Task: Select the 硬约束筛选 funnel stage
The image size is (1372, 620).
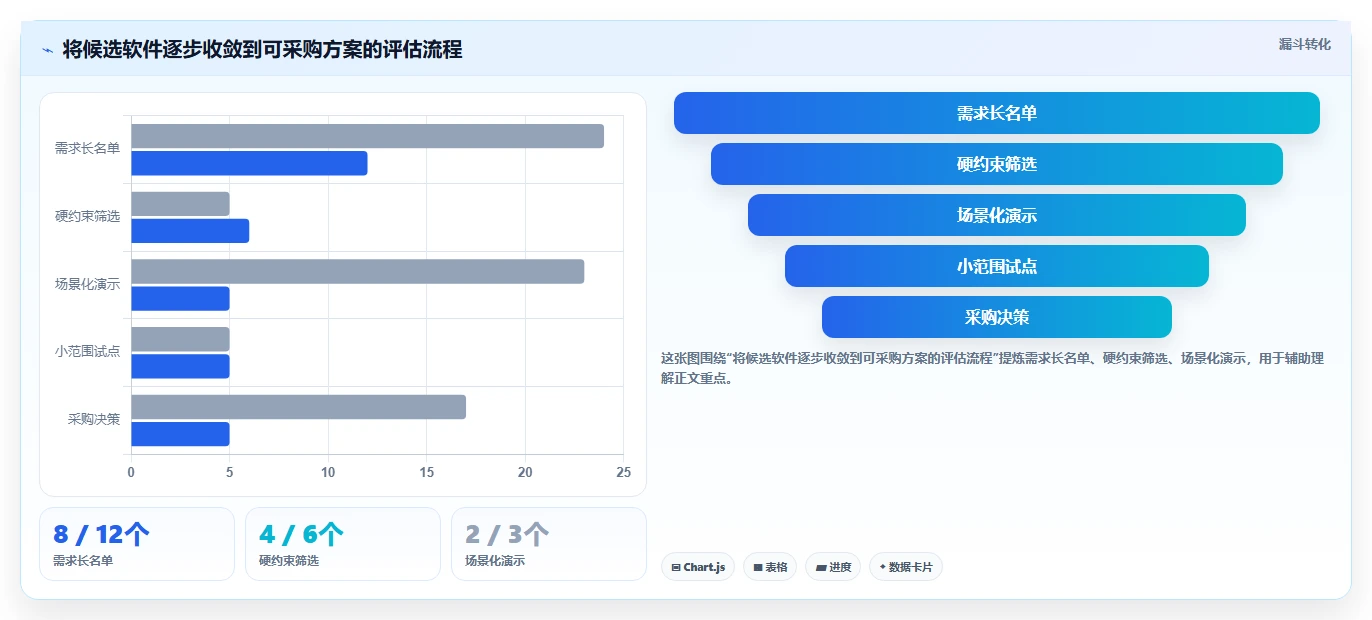Action: coord(997,164)
